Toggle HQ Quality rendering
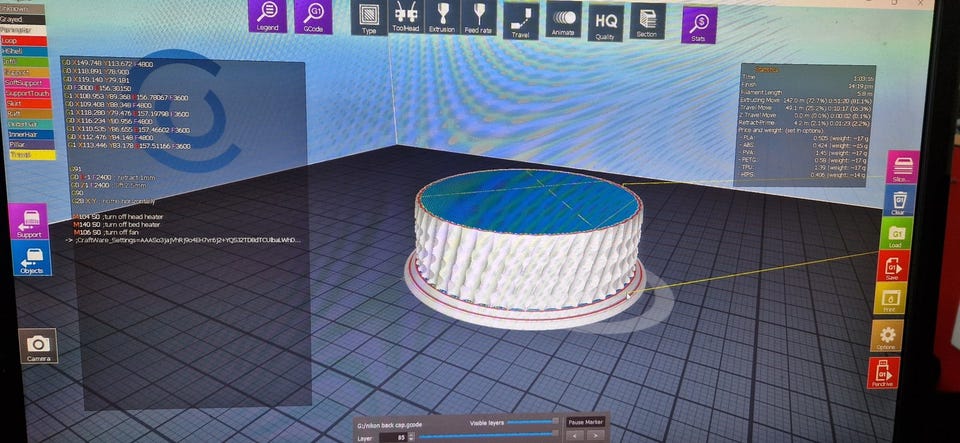The width and height of the screenshot is (960, 443). pos(606,23)
